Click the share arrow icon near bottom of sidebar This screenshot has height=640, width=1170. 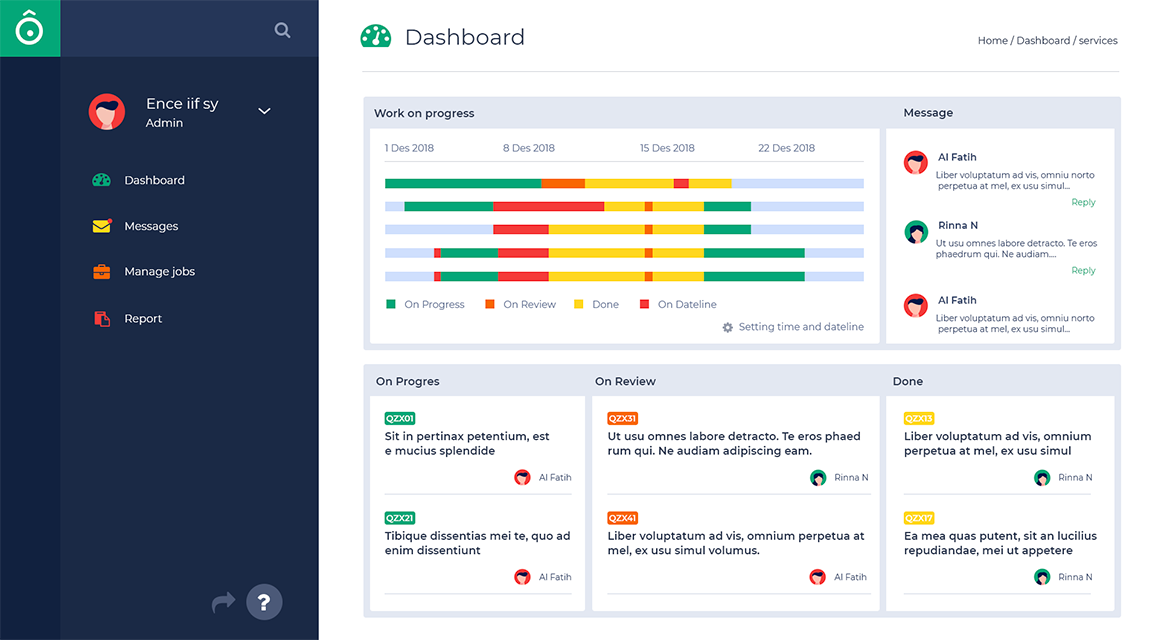click(x=222, y=602)
